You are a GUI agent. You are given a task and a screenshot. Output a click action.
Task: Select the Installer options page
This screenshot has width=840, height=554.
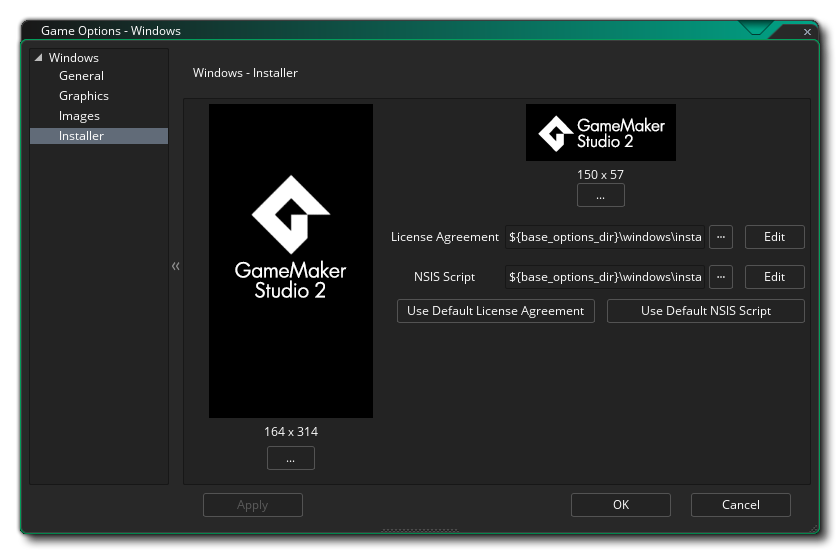[99, 136]
